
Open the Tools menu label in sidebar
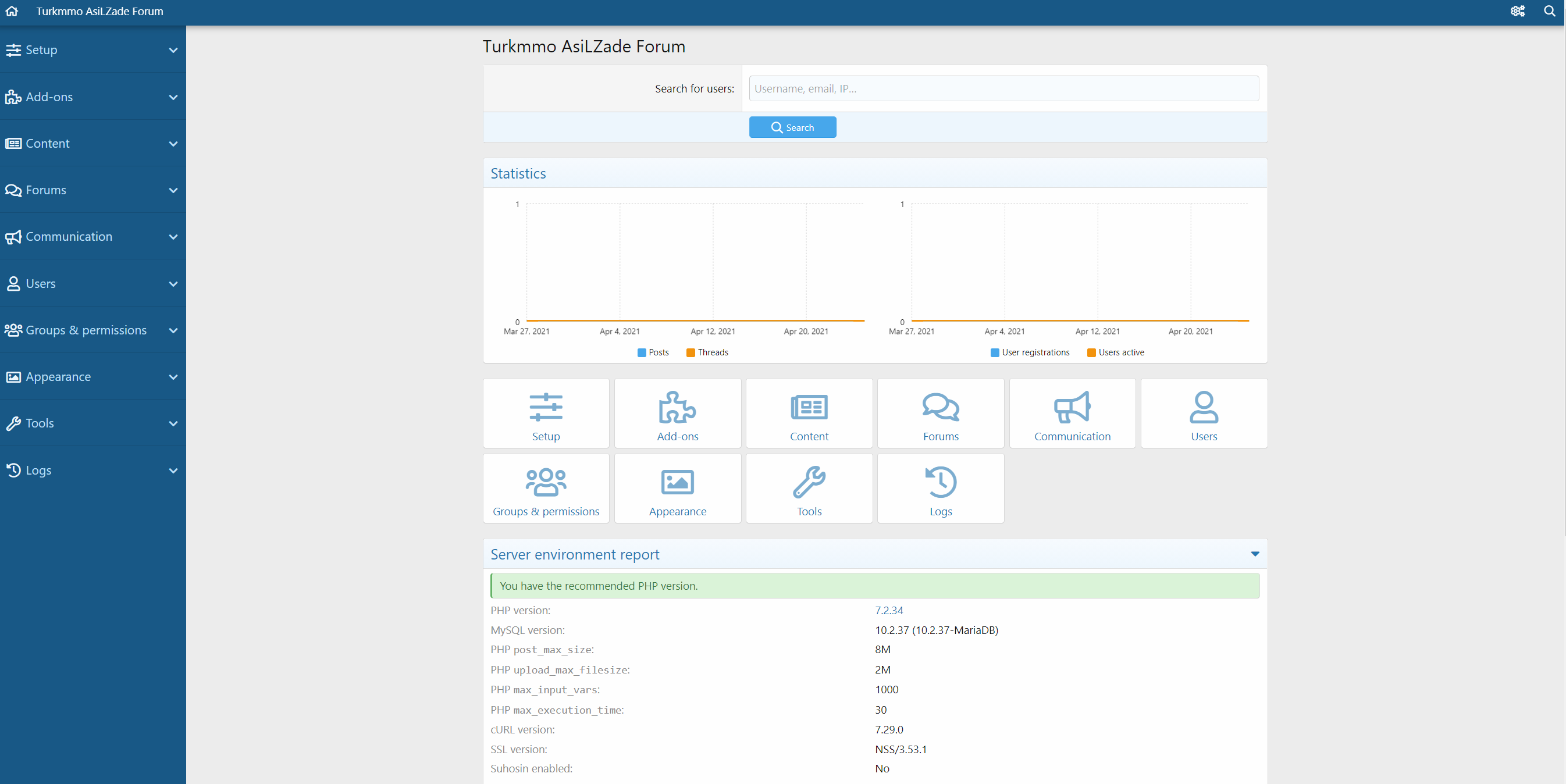pos(40,423)
